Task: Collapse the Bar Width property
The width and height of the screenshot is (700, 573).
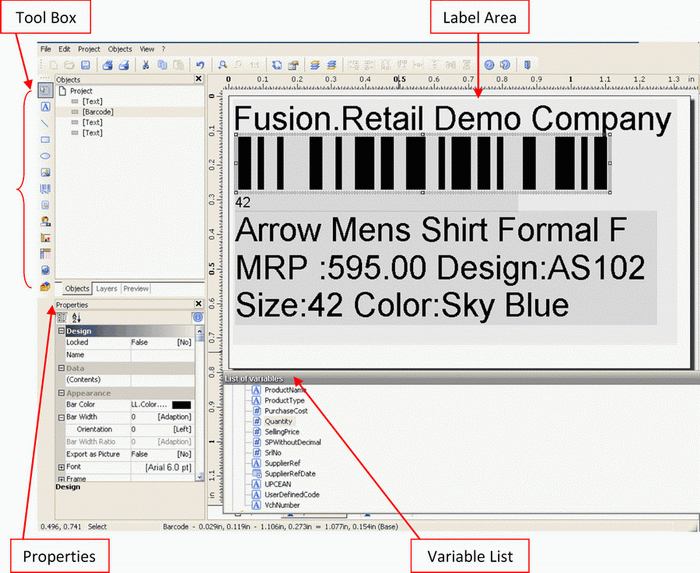Action: pos(61,417)
